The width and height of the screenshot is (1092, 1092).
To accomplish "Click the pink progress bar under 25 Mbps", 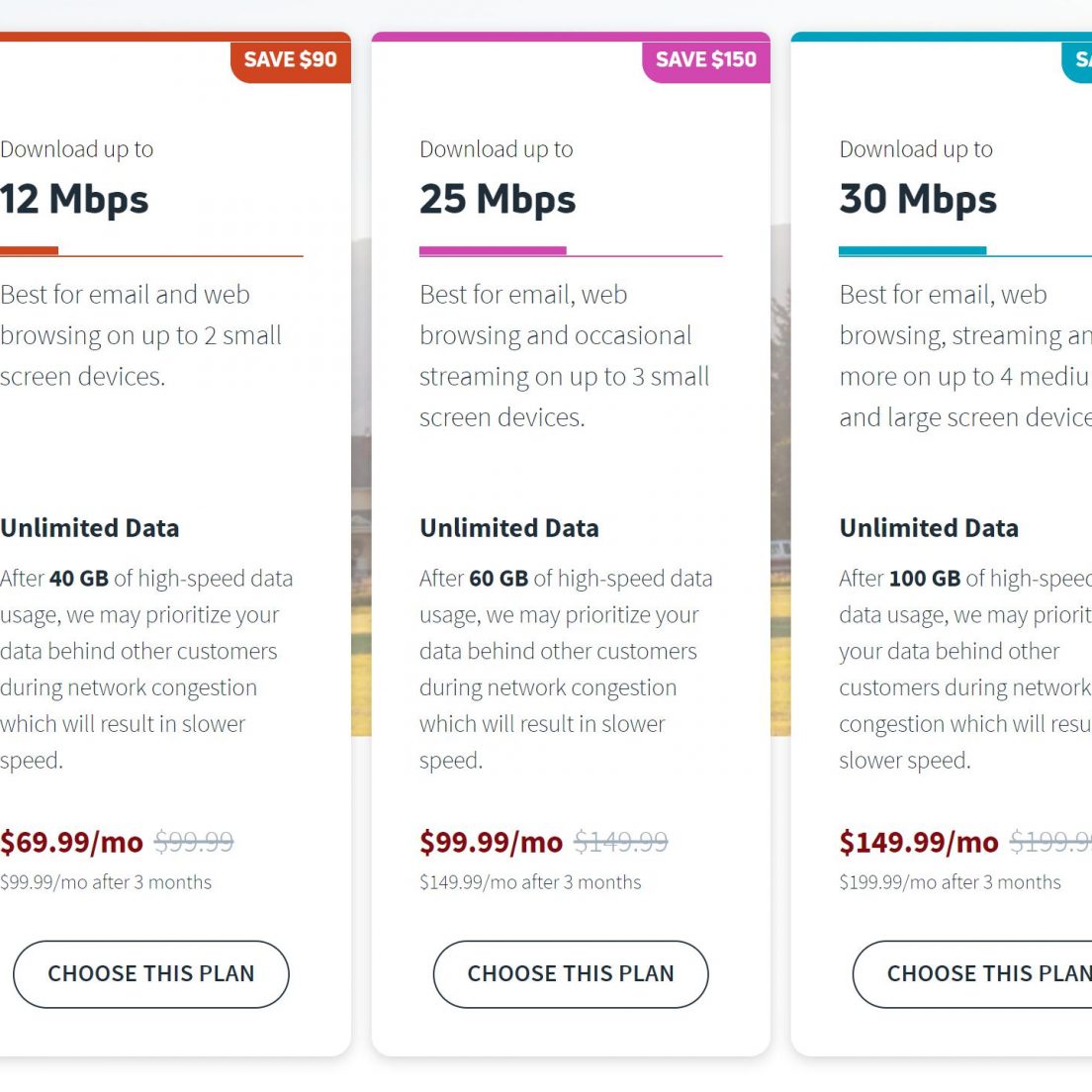I will (493, 250).
